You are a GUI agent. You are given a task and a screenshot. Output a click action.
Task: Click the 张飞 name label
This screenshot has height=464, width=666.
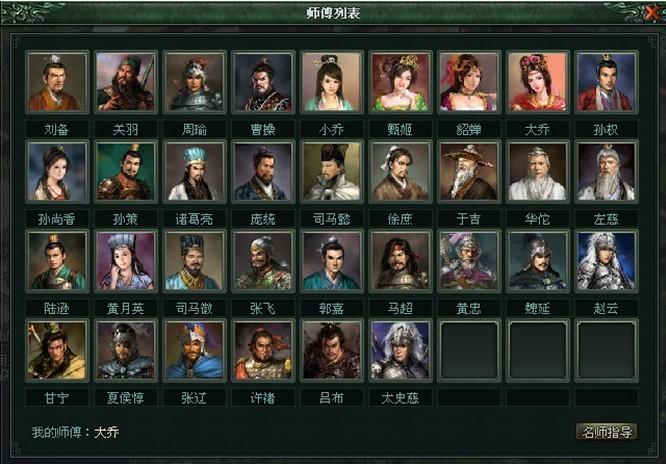263,308
